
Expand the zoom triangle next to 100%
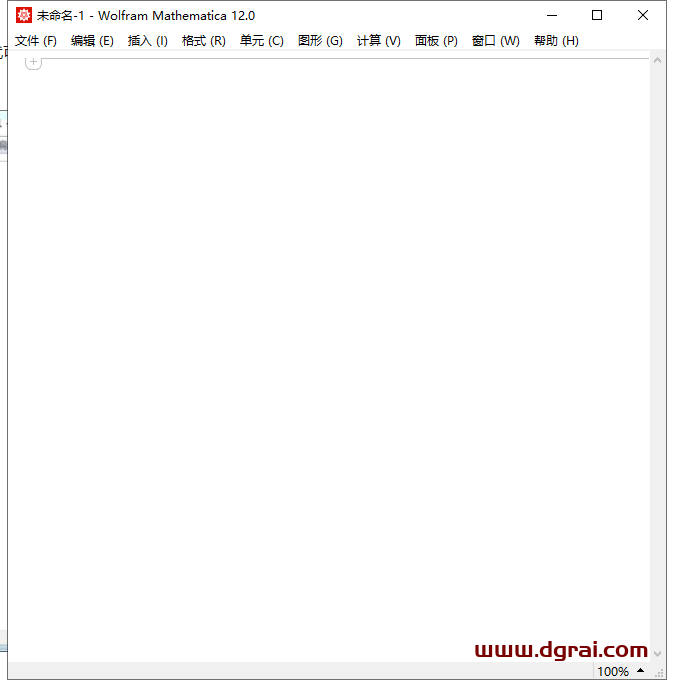[x=640, y=671]
